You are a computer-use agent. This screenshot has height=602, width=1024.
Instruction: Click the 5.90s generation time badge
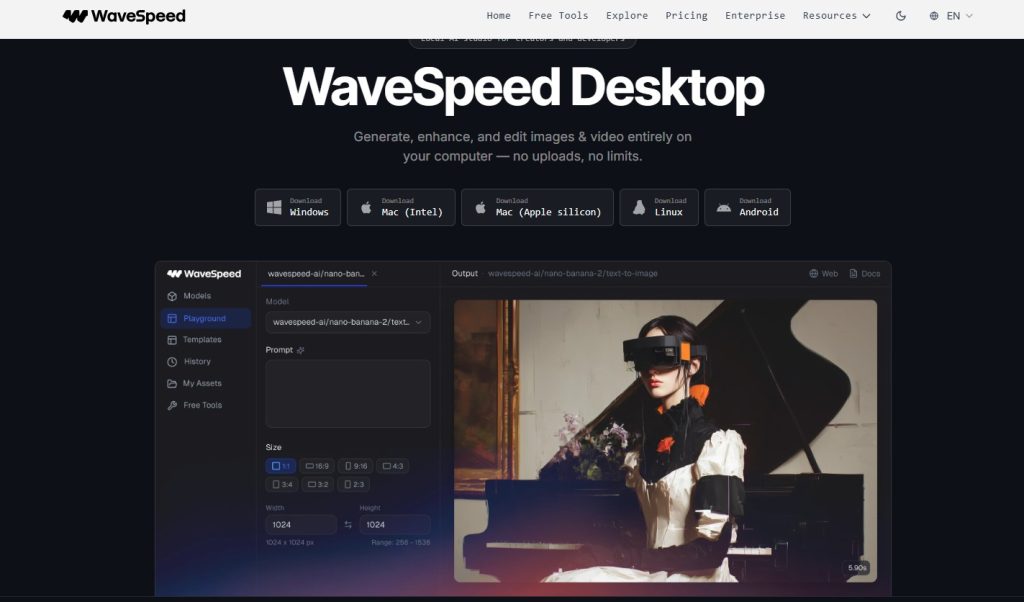pos(857,567)
